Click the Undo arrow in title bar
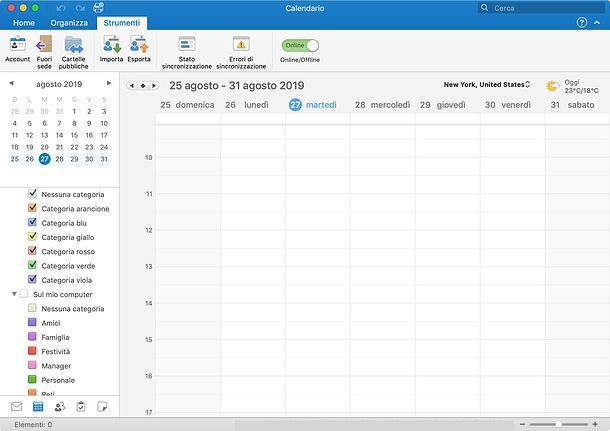 pos(61,8)
